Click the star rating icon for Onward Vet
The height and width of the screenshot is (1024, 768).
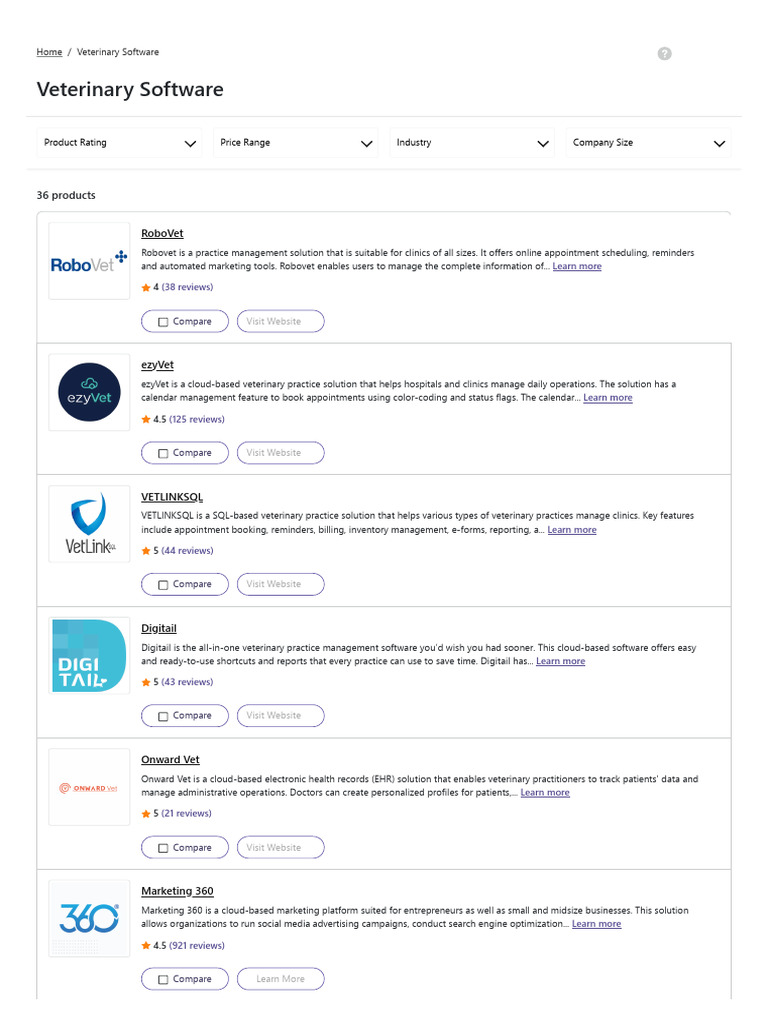tap(146, 814)
